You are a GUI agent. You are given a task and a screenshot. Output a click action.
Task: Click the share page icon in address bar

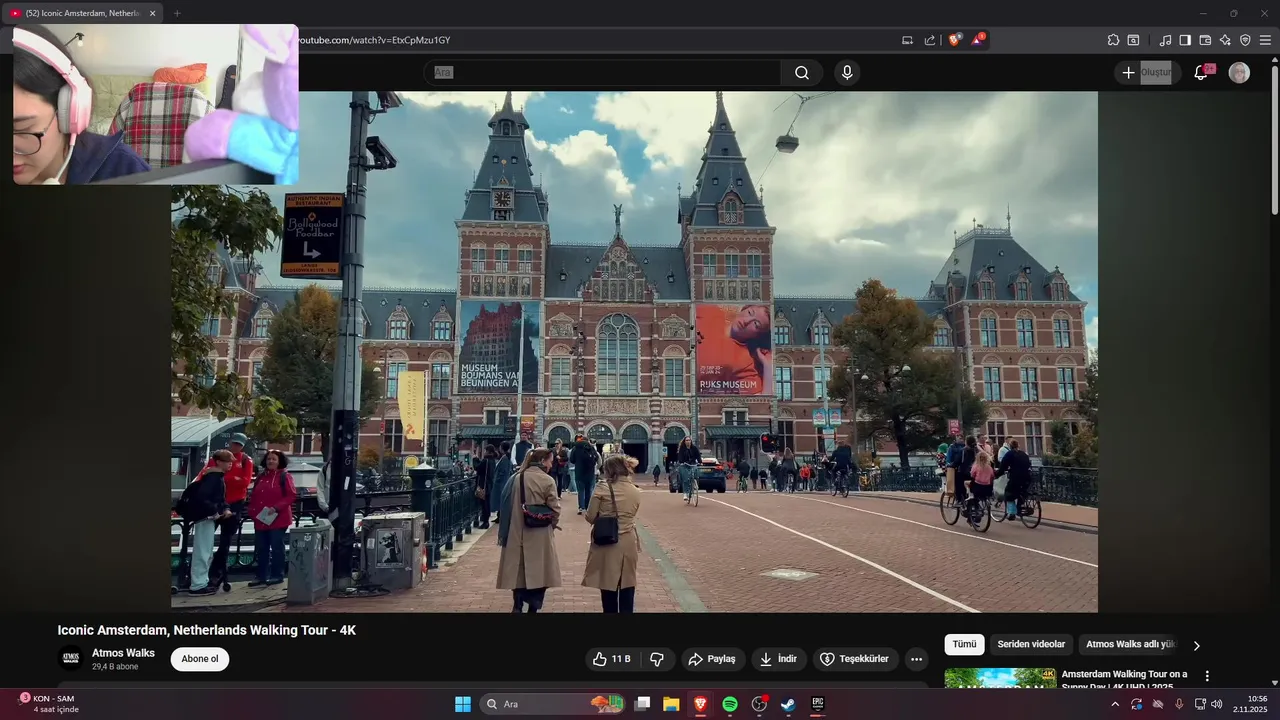click(930, 40)
